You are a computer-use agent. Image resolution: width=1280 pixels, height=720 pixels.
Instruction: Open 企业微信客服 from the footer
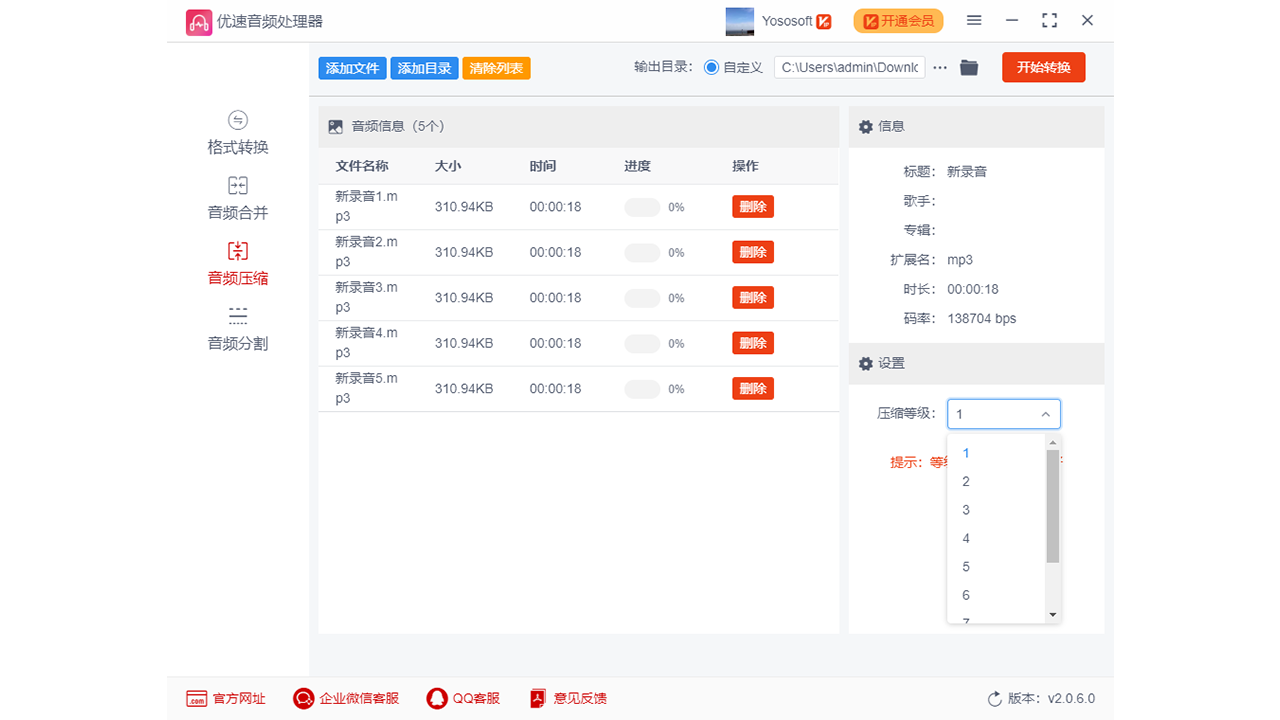coord(303,698)
